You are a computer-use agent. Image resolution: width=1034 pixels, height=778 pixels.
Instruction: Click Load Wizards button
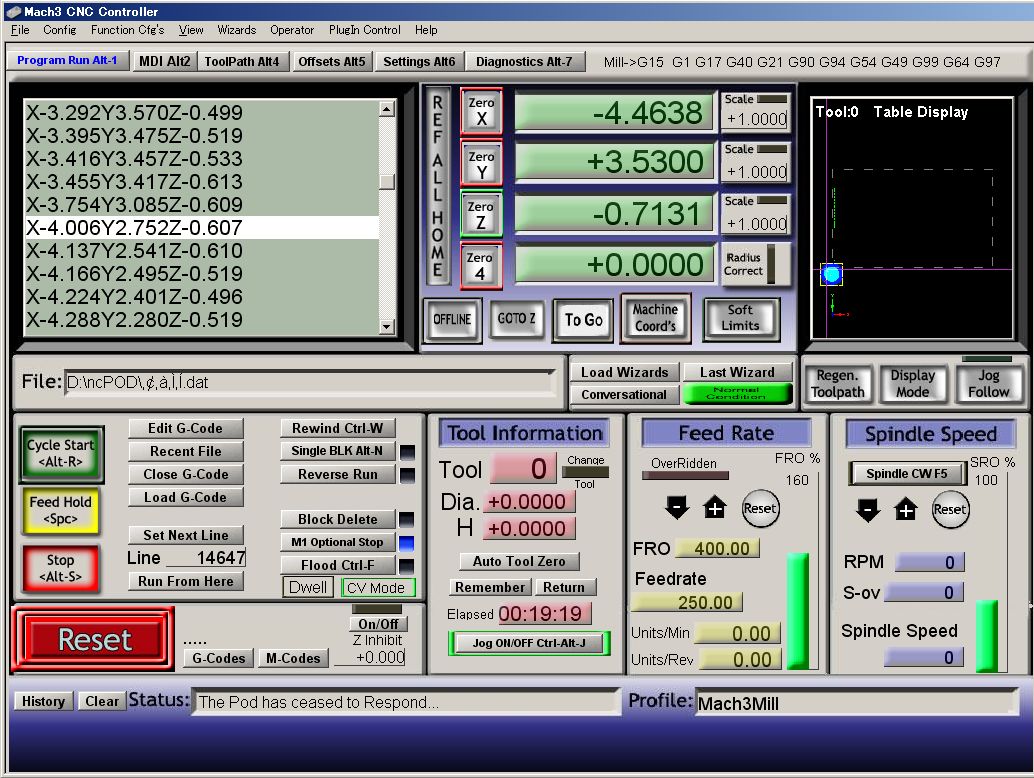pyautogui.click(x=624, y=372)
